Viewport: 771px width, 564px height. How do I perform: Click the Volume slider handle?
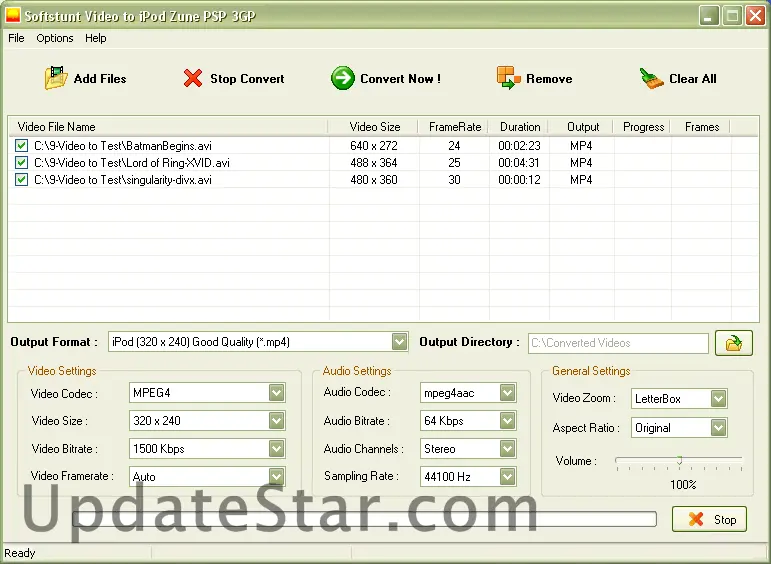tap(679, 460)
